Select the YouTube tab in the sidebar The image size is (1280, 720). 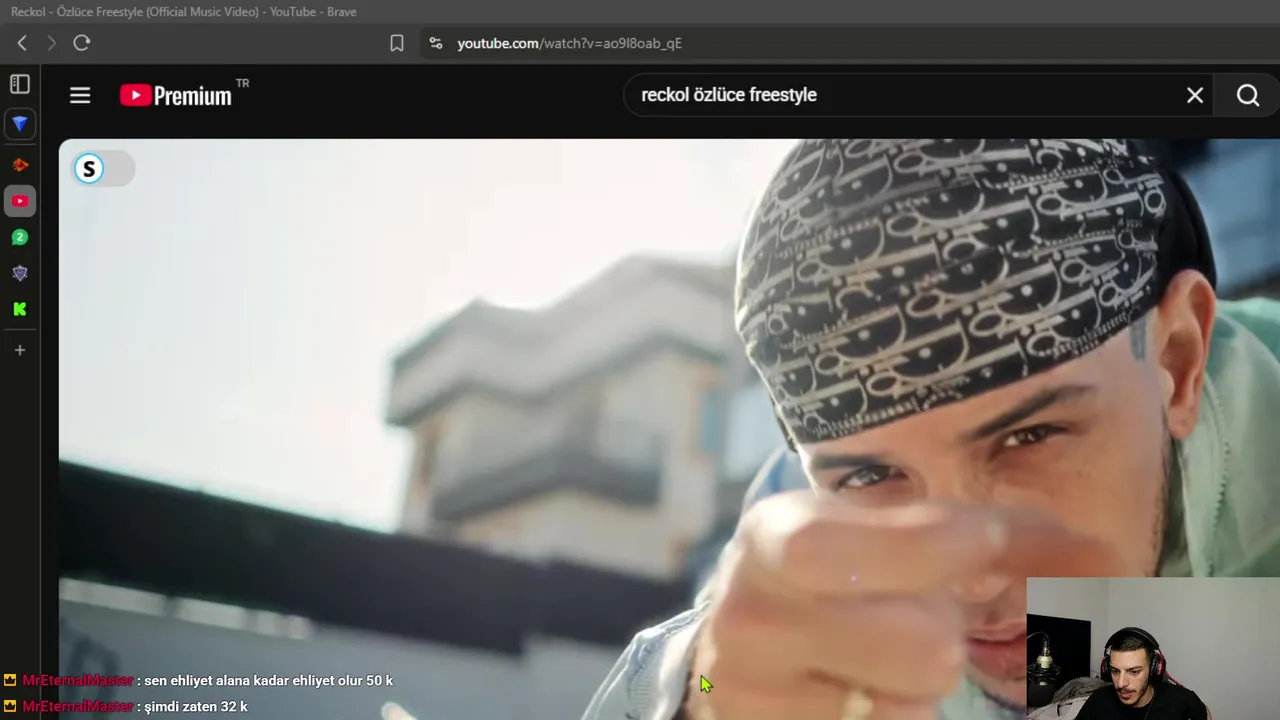tap(20, 201)
